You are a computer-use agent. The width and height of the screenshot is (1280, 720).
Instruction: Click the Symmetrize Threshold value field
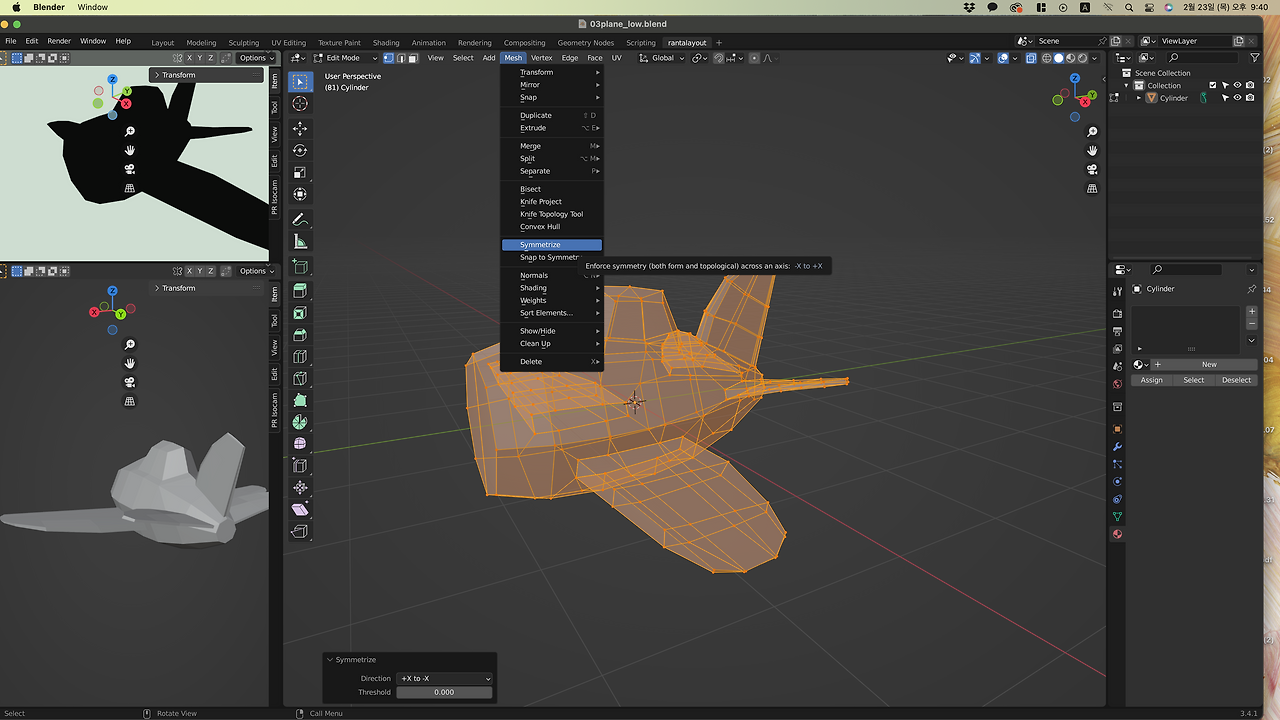coord(445,692)
